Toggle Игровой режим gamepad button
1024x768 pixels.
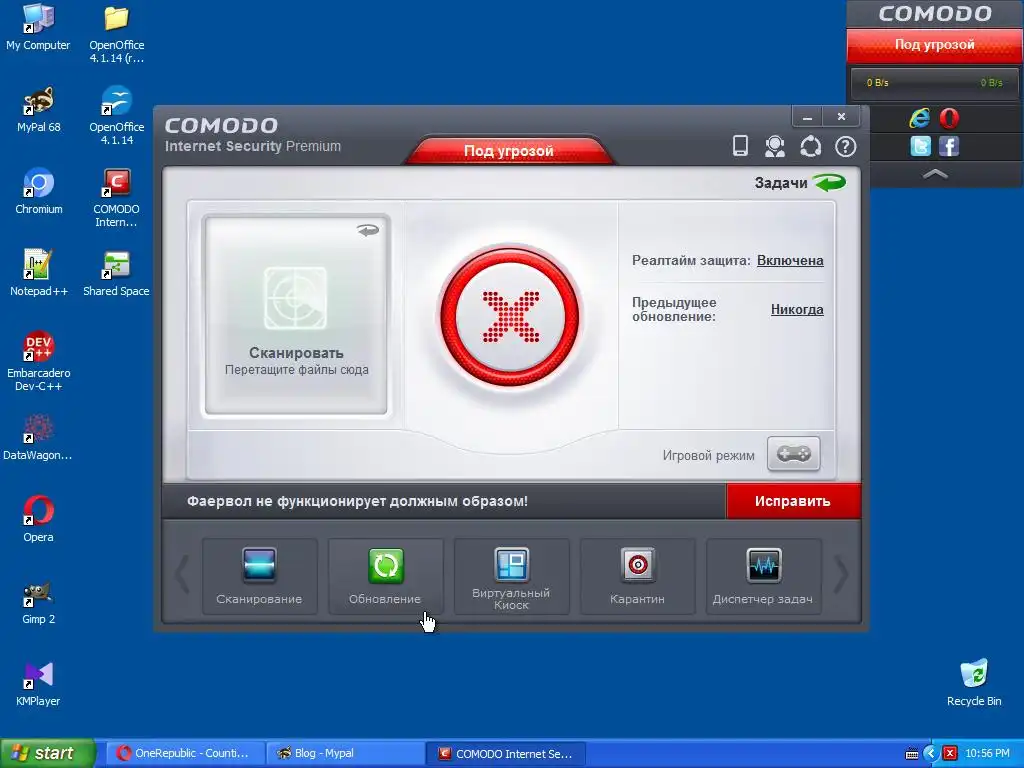(793, 454)
